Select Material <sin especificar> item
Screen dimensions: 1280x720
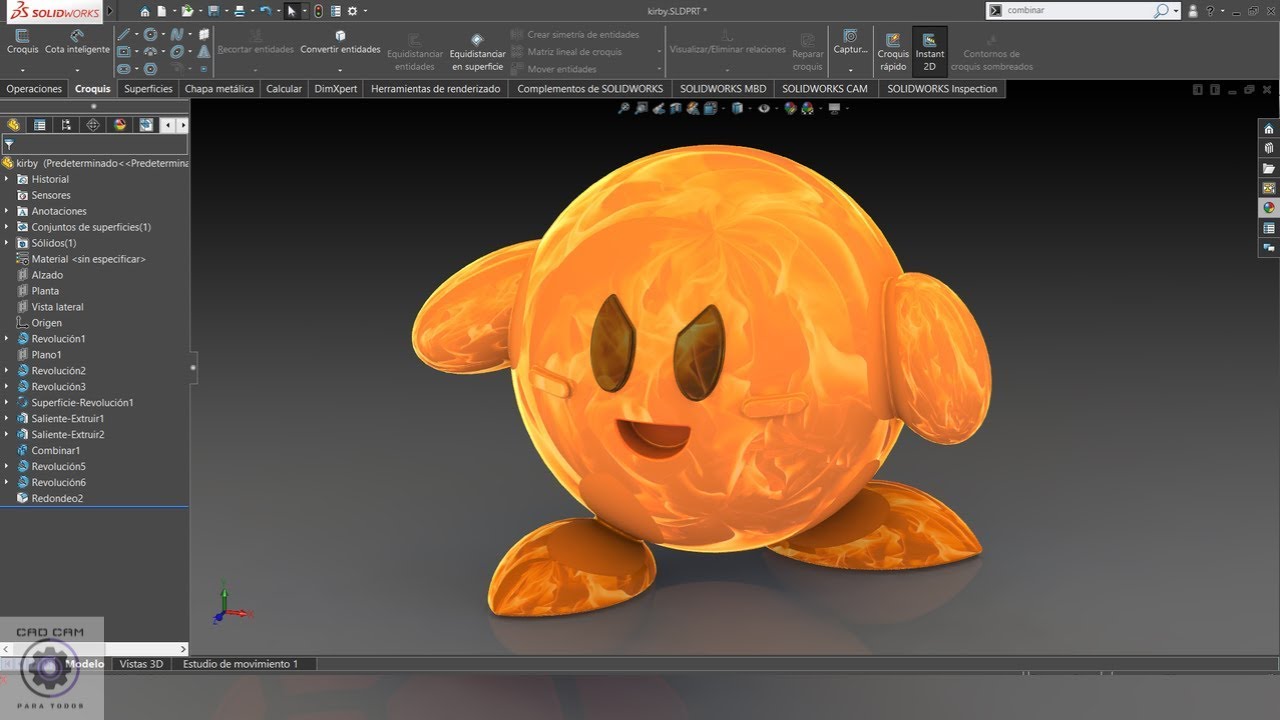88,259
